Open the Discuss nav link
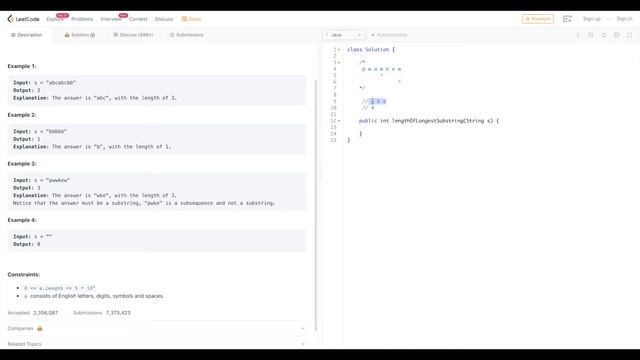The height and width of the screenshot is (360, 640). pyautogui.click(x=164, y=19)
